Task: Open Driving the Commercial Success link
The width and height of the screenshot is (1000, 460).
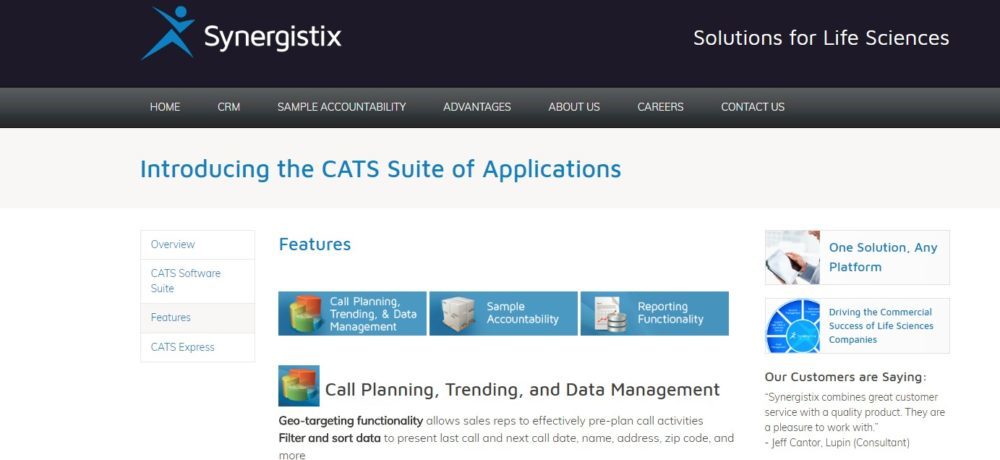Action: pos(881,326)
